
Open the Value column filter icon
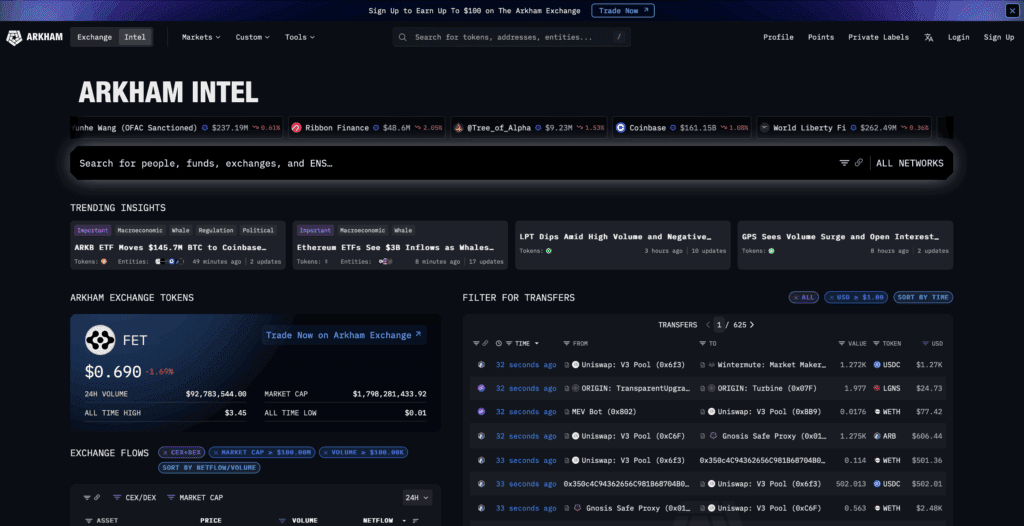click(842, 344)
